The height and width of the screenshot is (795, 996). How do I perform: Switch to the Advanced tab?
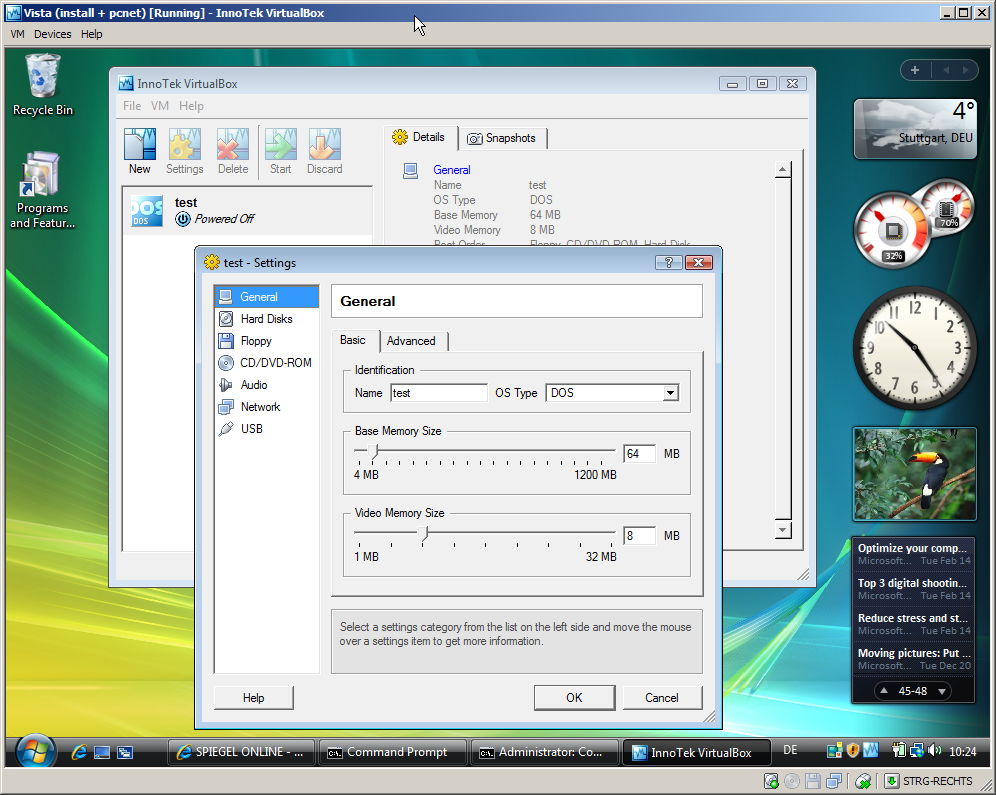[x=411, y=341]
